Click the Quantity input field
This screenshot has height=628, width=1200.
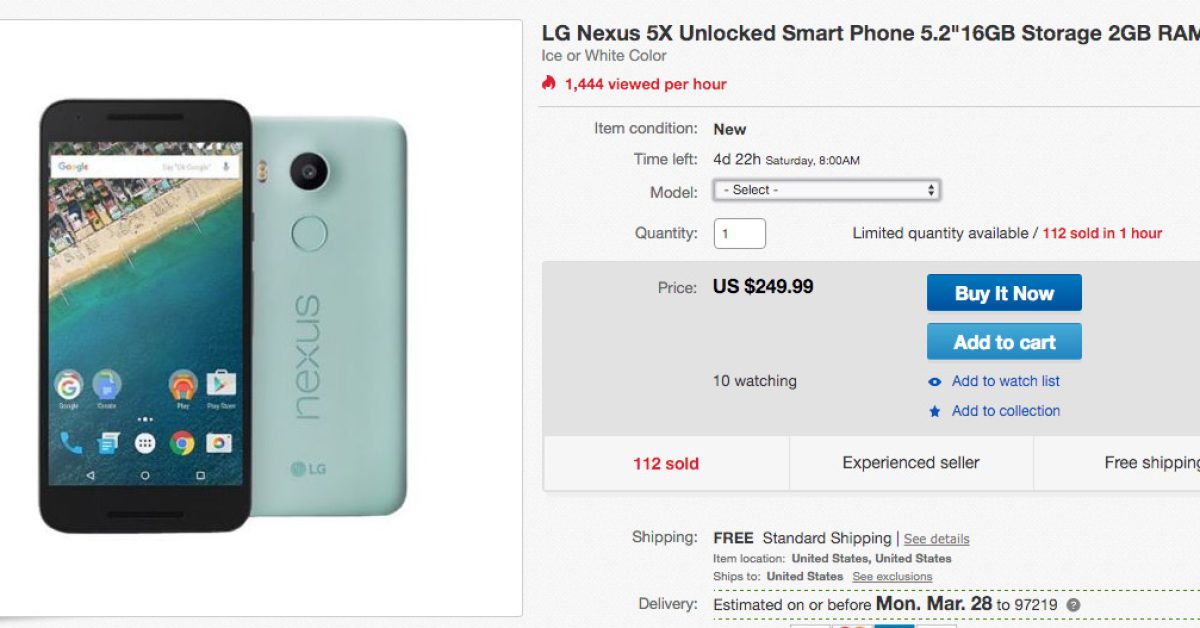pos(739,233)
